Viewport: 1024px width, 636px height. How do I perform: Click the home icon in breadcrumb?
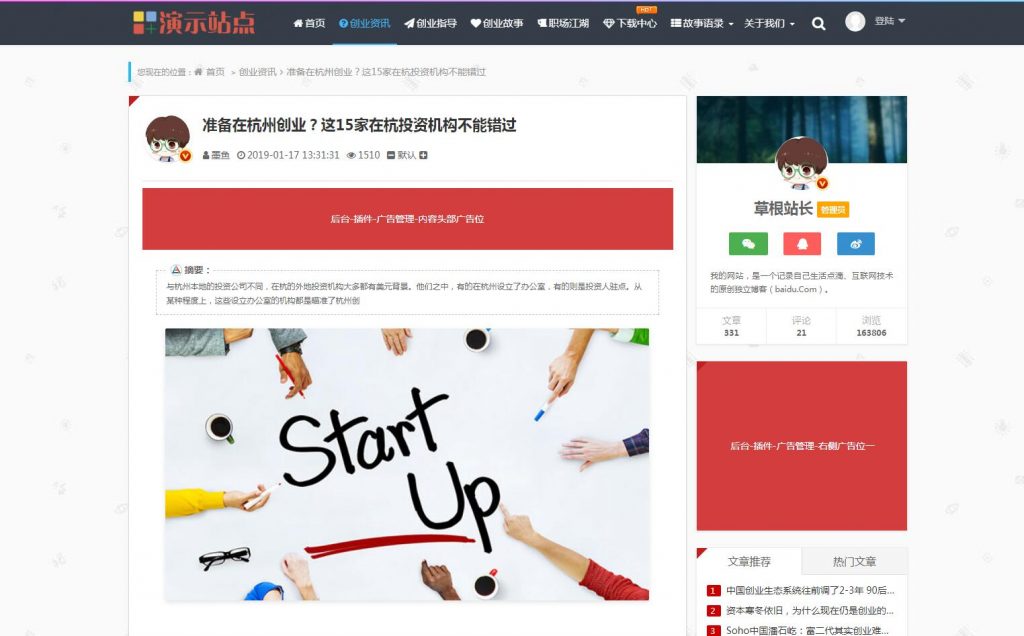198,72
